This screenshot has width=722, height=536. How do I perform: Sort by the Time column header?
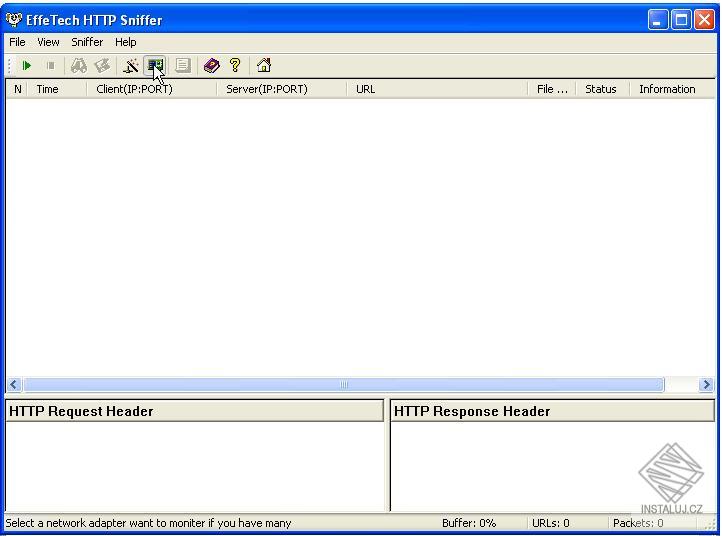click(x=57, y=89)
